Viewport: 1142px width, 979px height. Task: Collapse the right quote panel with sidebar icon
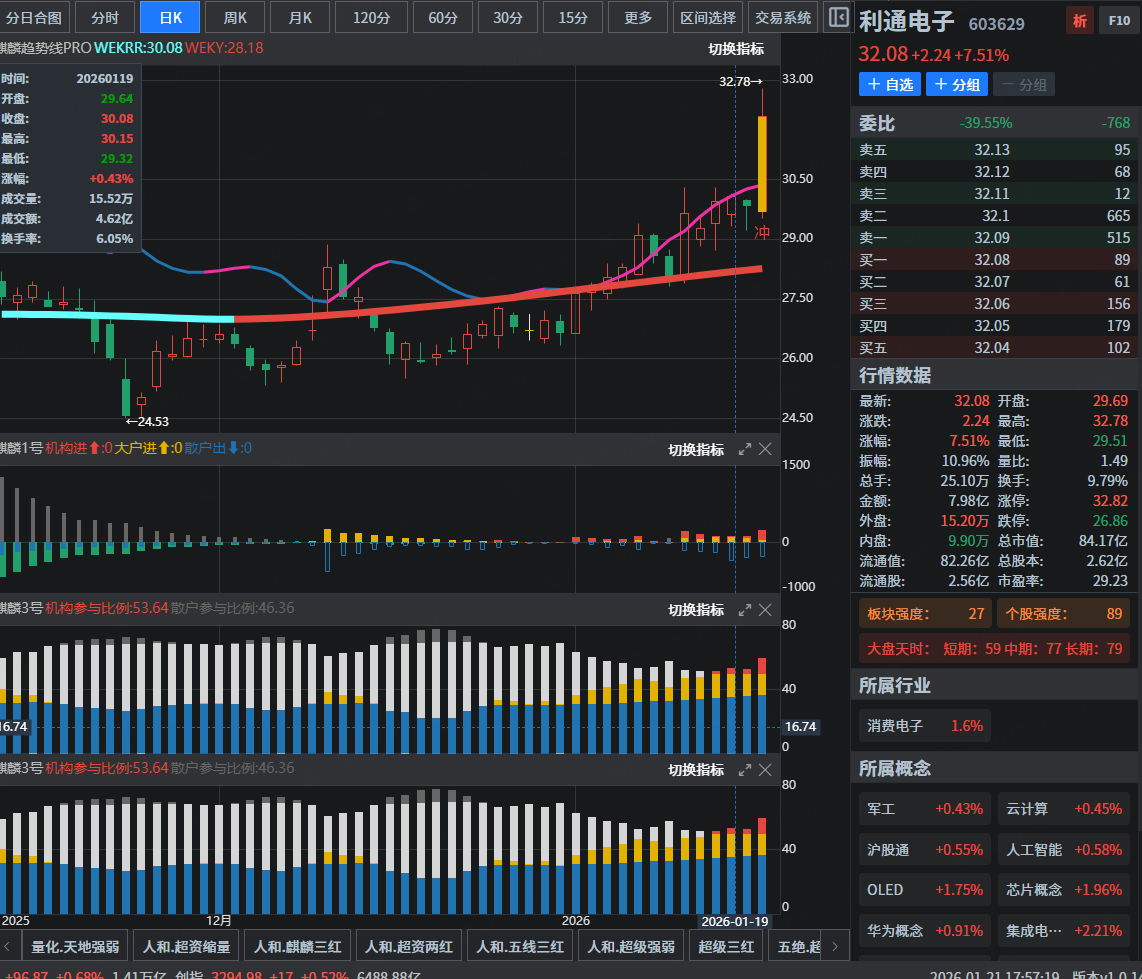(838, 18)
